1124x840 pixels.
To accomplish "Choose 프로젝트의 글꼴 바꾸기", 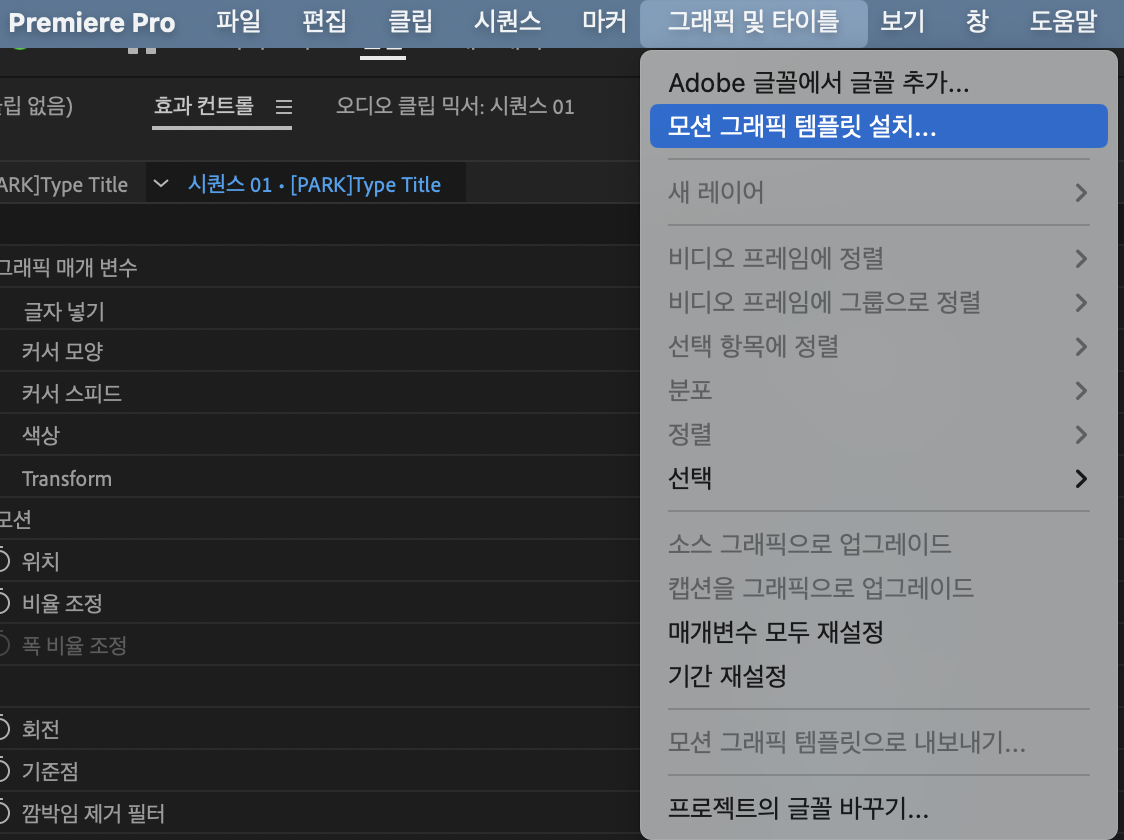I will click(x=879, y=808).
